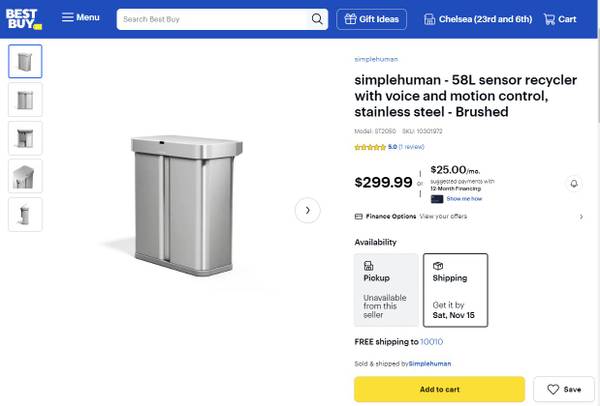Show the next product image

[307, 210]
